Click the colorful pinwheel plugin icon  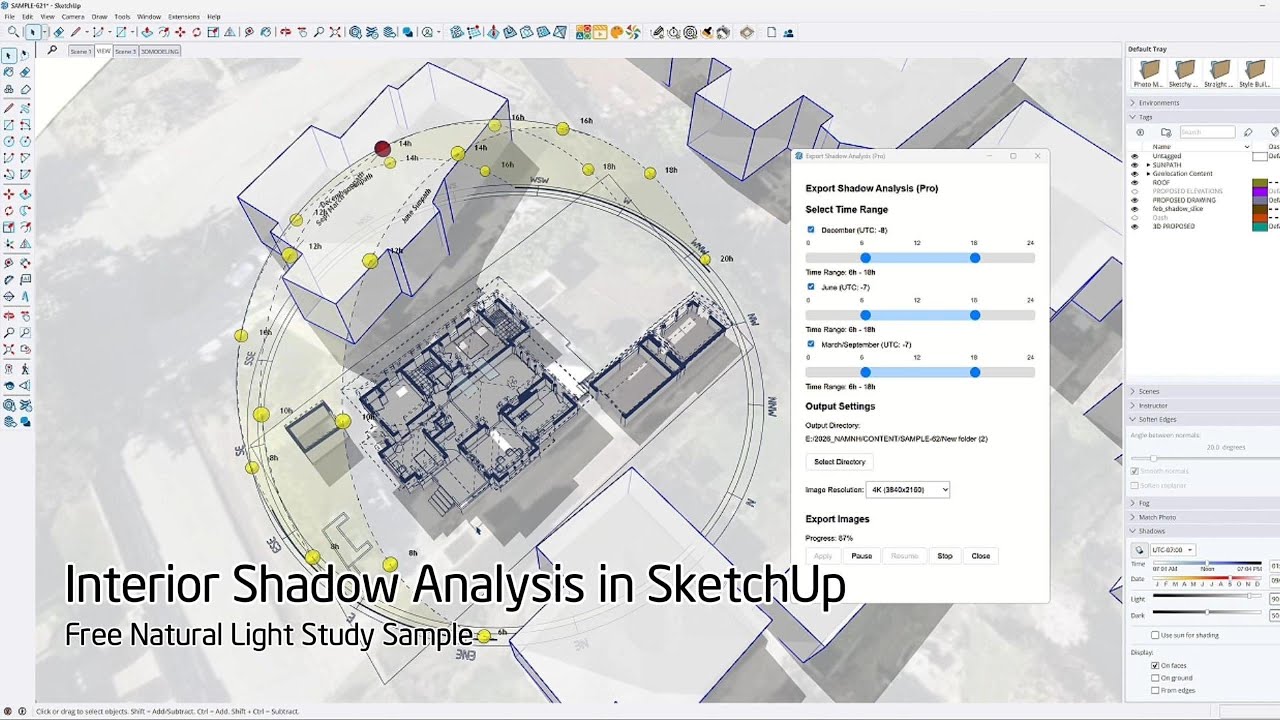633,32
